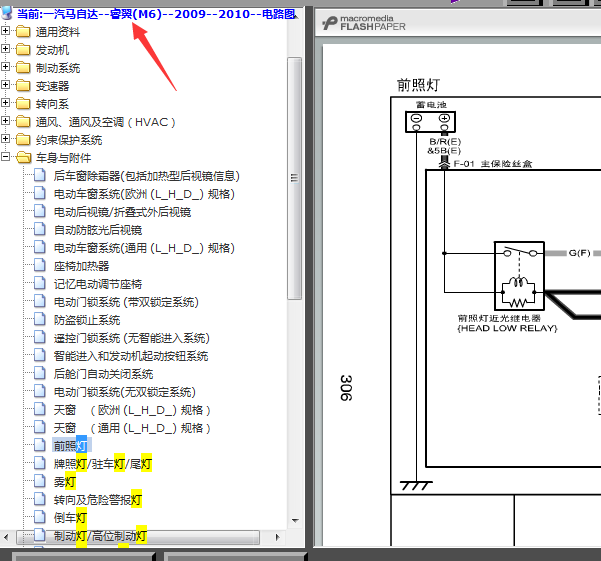The height and width of the screenshot is (561, 601).
Task: Expand the 变速器 folder node
Action: pyautogui.click(x=5, y=84)
